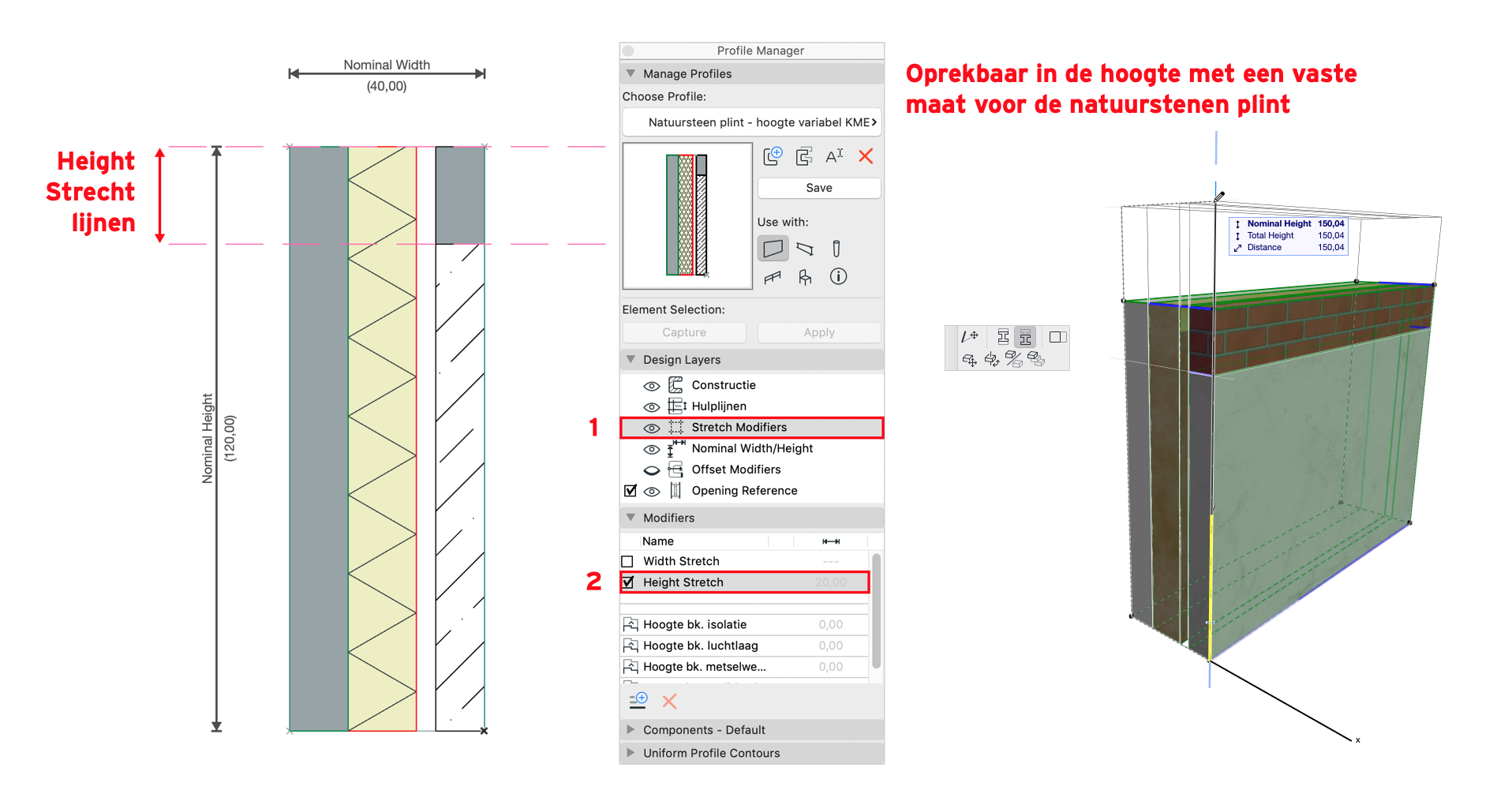Click the rename profile icon
This screenshot has width=1512, height=805.
834,156
